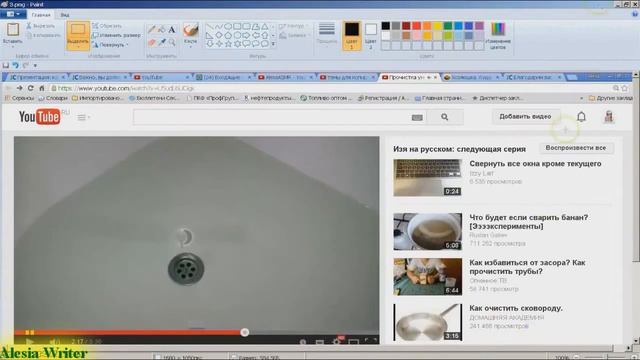Select the Fill with color bucket tool

coord(162,29)
